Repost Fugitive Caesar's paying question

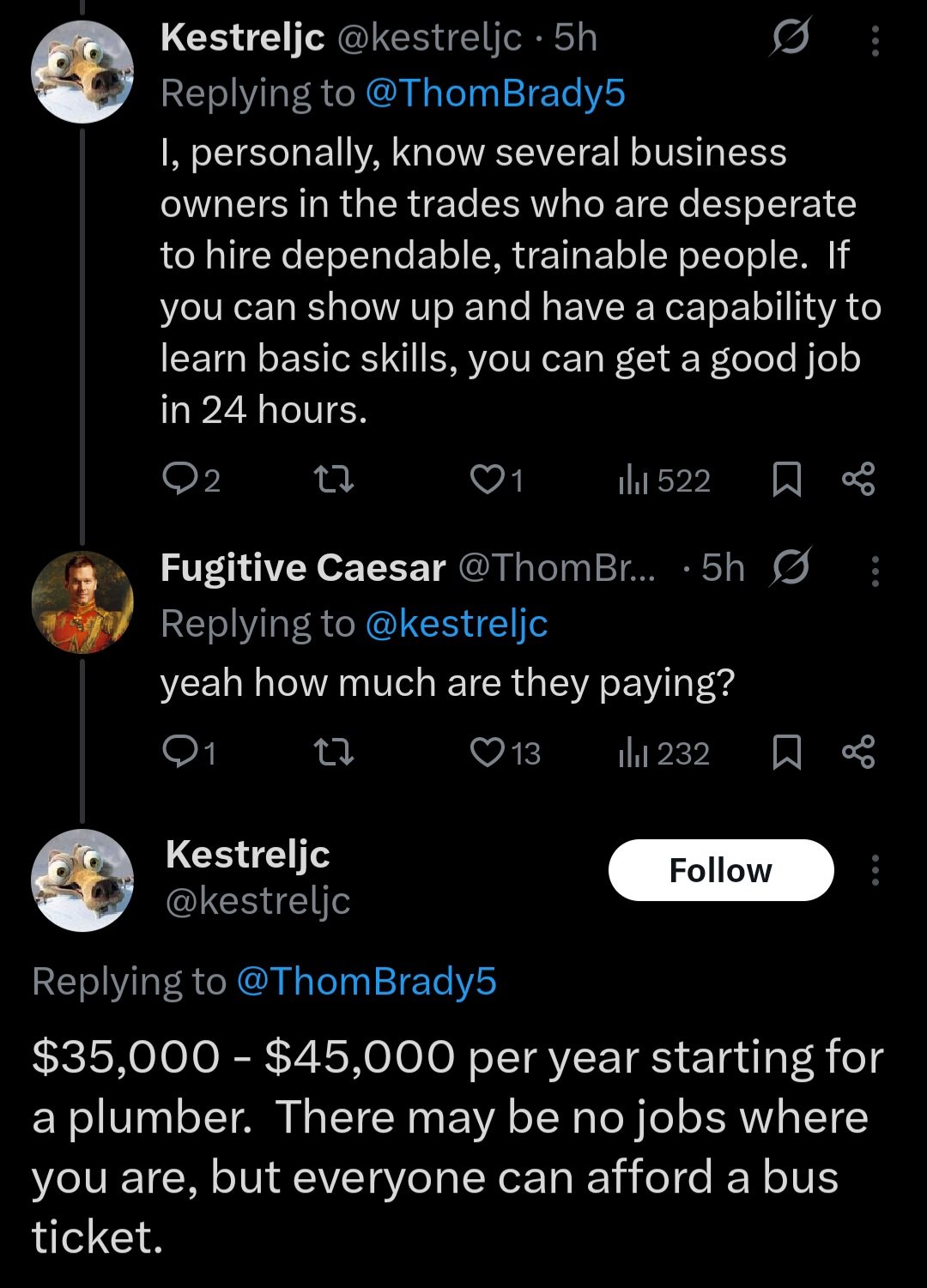[334, 753]
